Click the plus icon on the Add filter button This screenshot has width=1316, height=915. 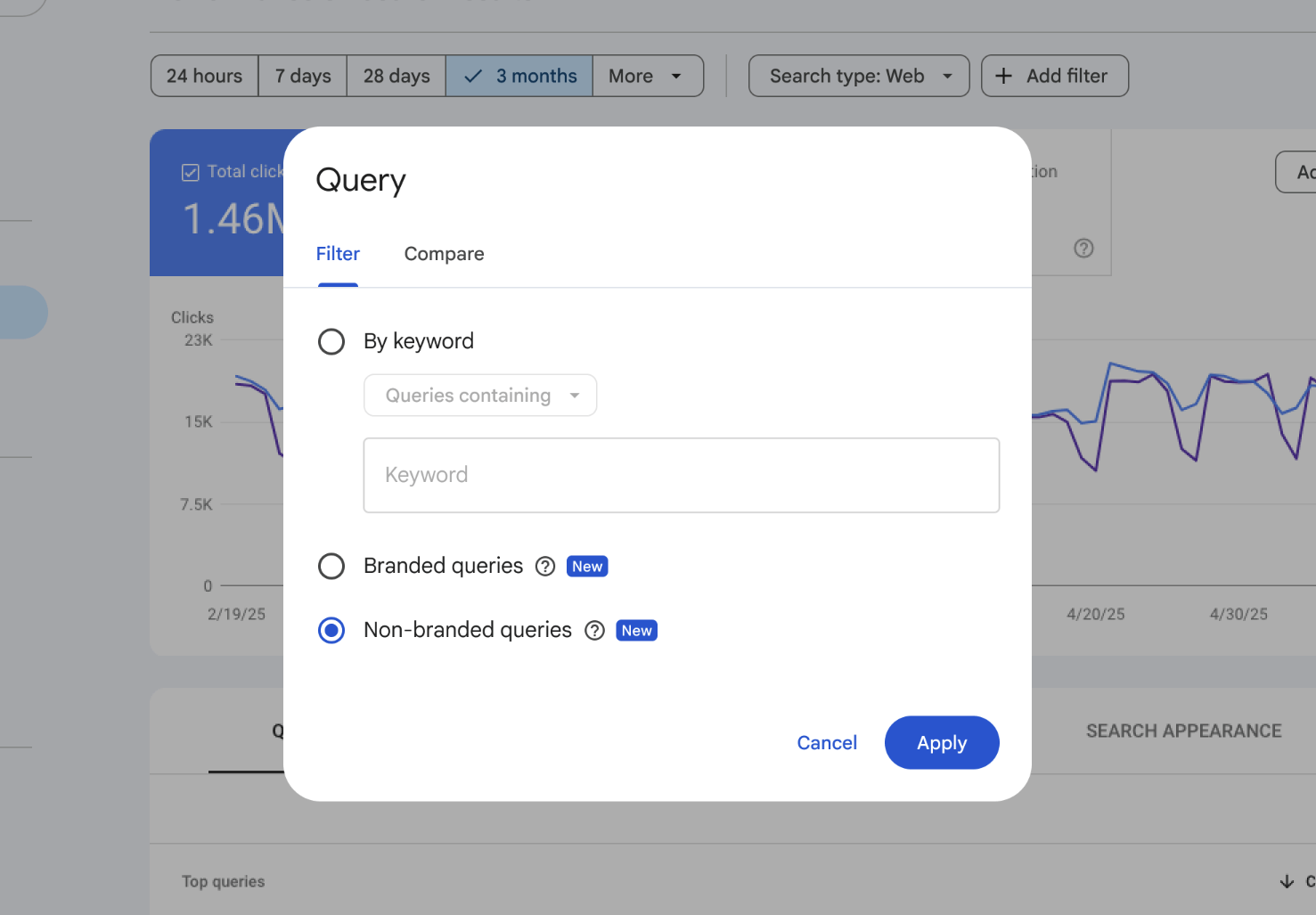(x=1003, y=76)
